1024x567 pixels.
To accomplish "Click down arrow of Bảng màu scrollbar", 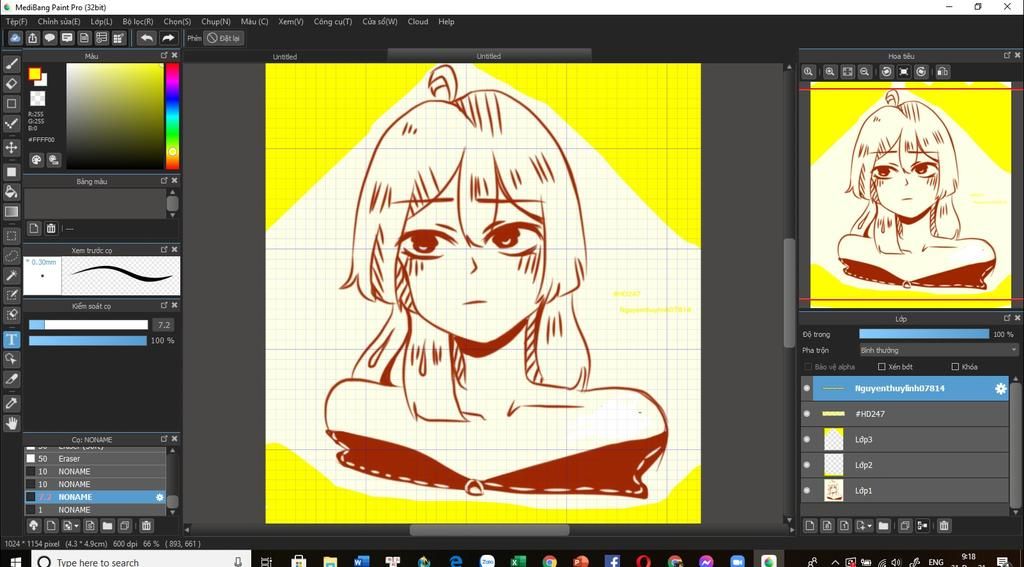I will [172, 214].
